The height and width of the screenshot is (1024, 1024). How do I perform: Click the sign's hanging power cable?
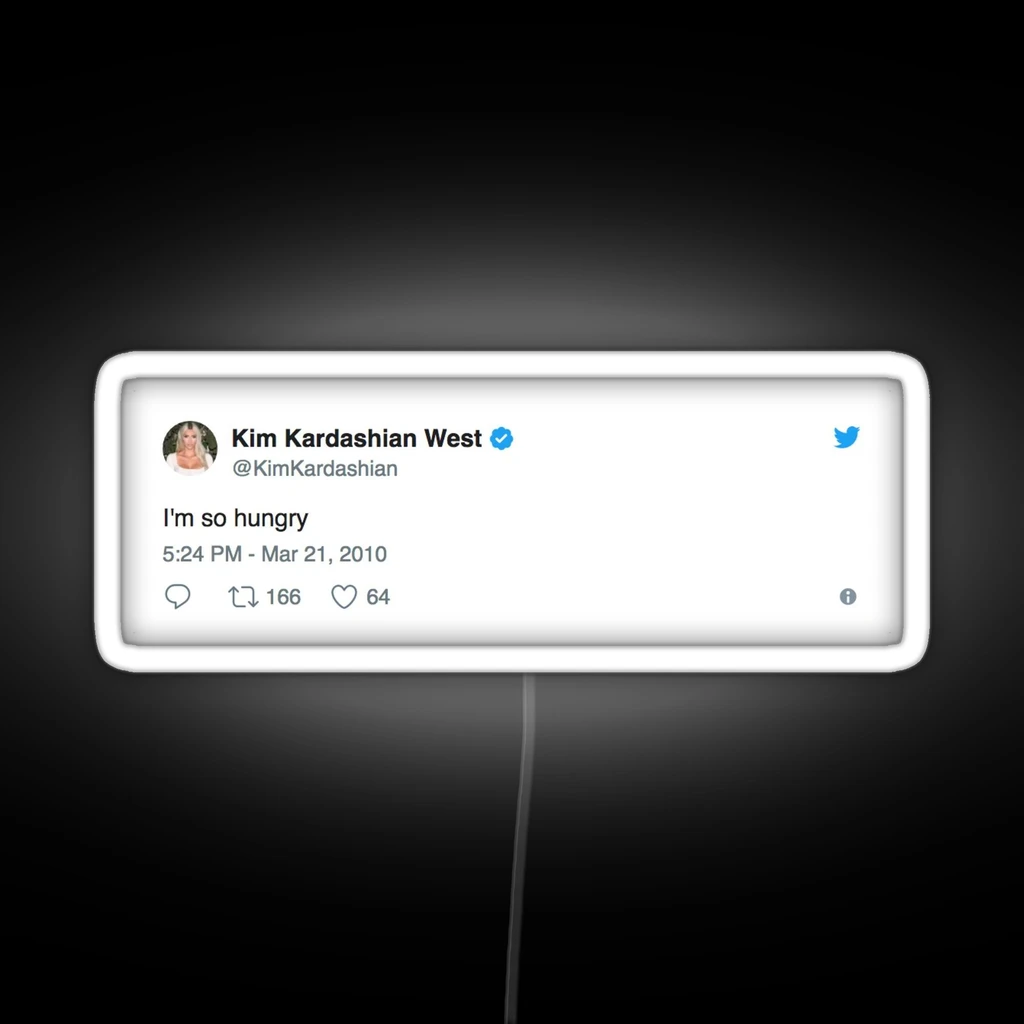pos(521,849)
